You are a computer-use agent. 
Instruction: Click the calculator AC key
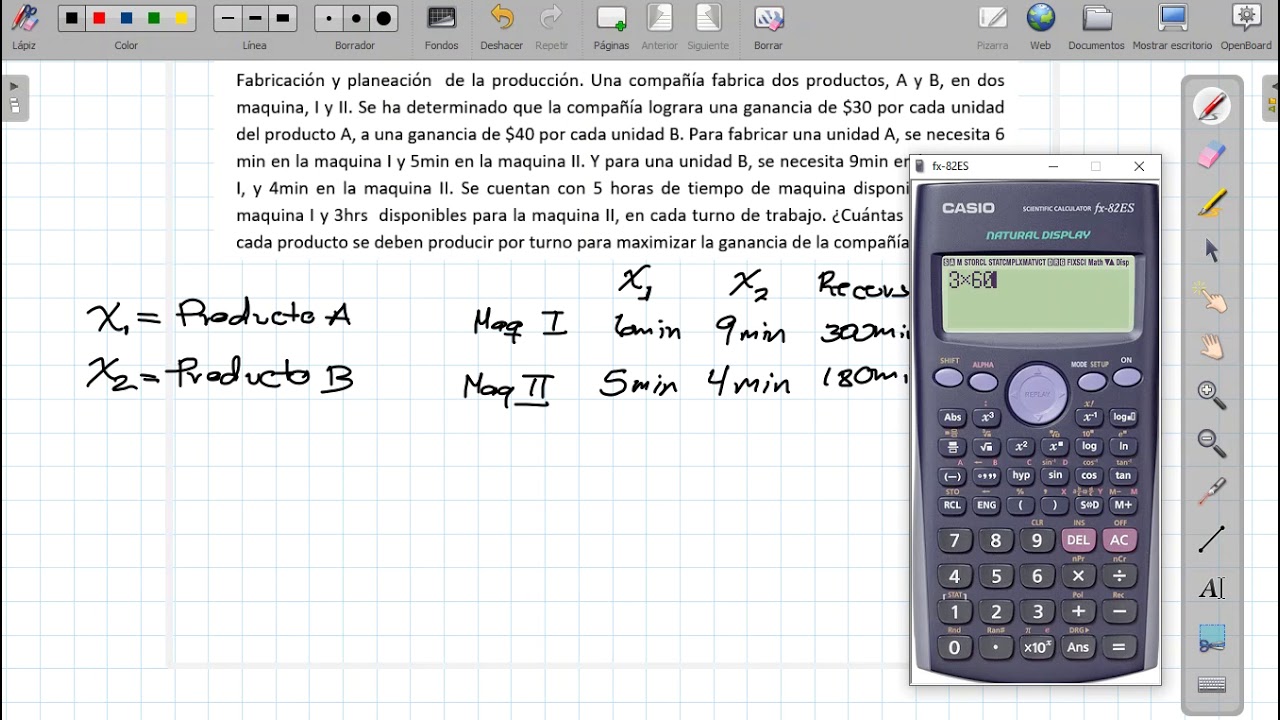click(x=1119, y=540)
